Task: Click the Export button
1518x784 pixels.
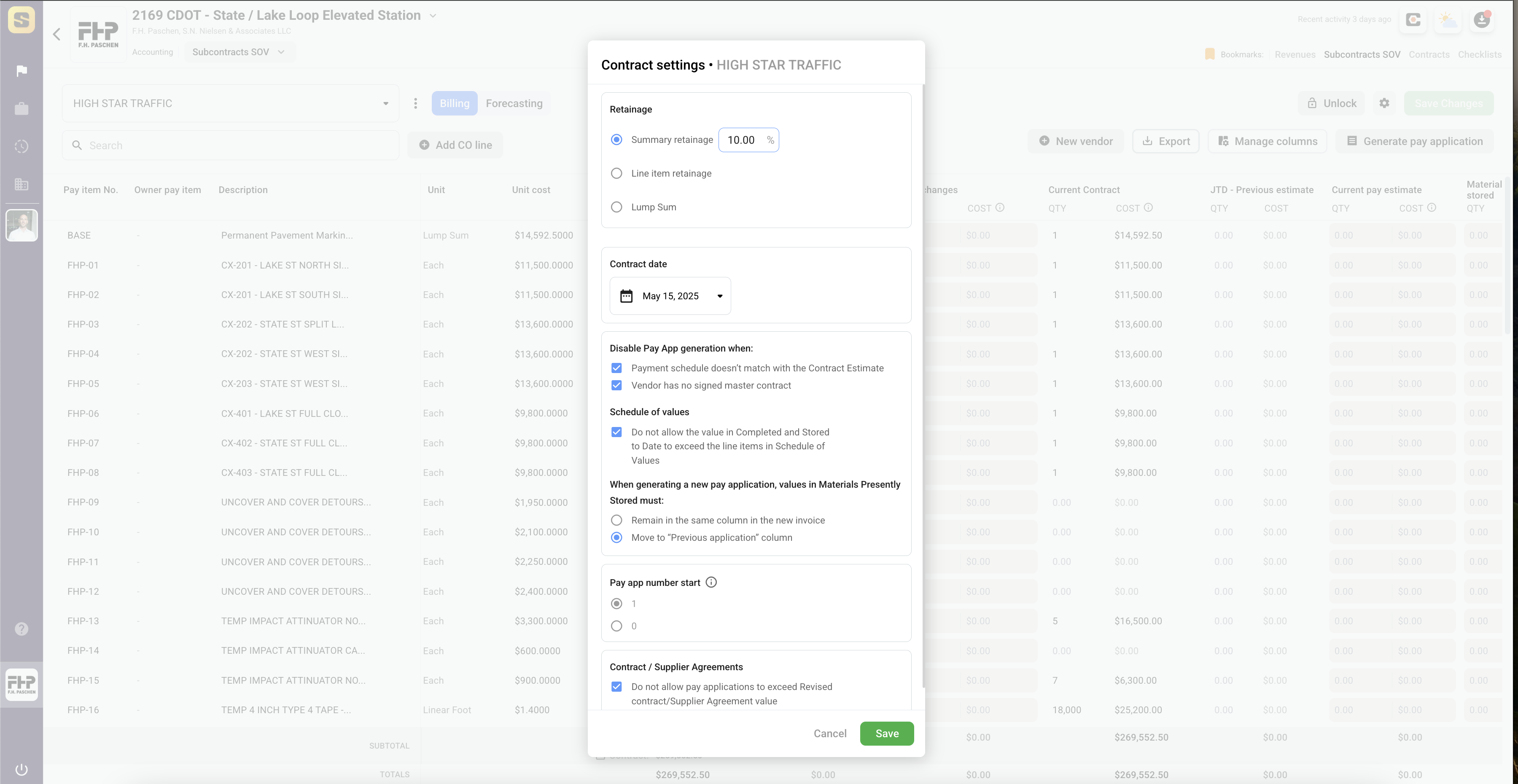Action: (x=1165, y=141)
